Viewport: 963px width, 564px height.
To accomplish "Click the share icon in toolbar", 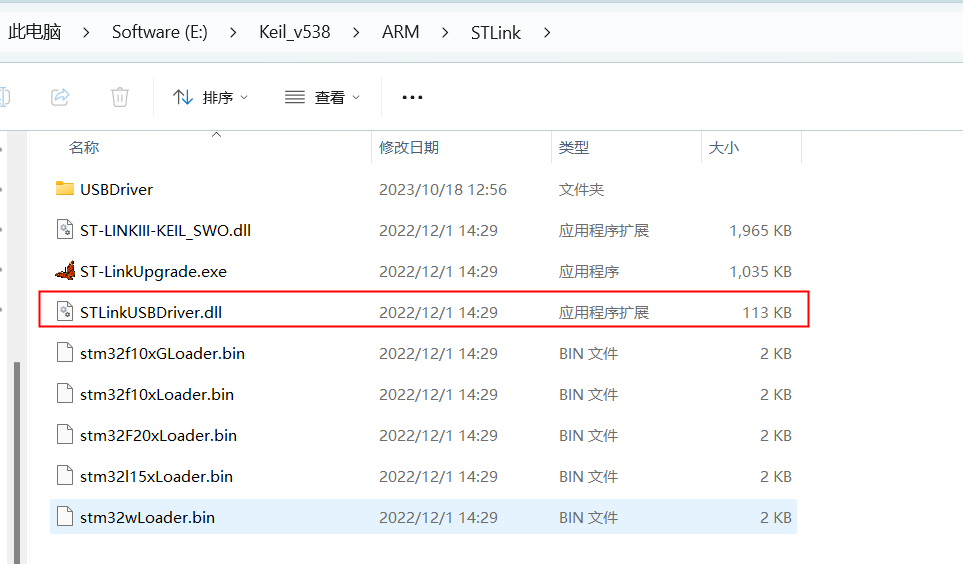I will [60, 97].
